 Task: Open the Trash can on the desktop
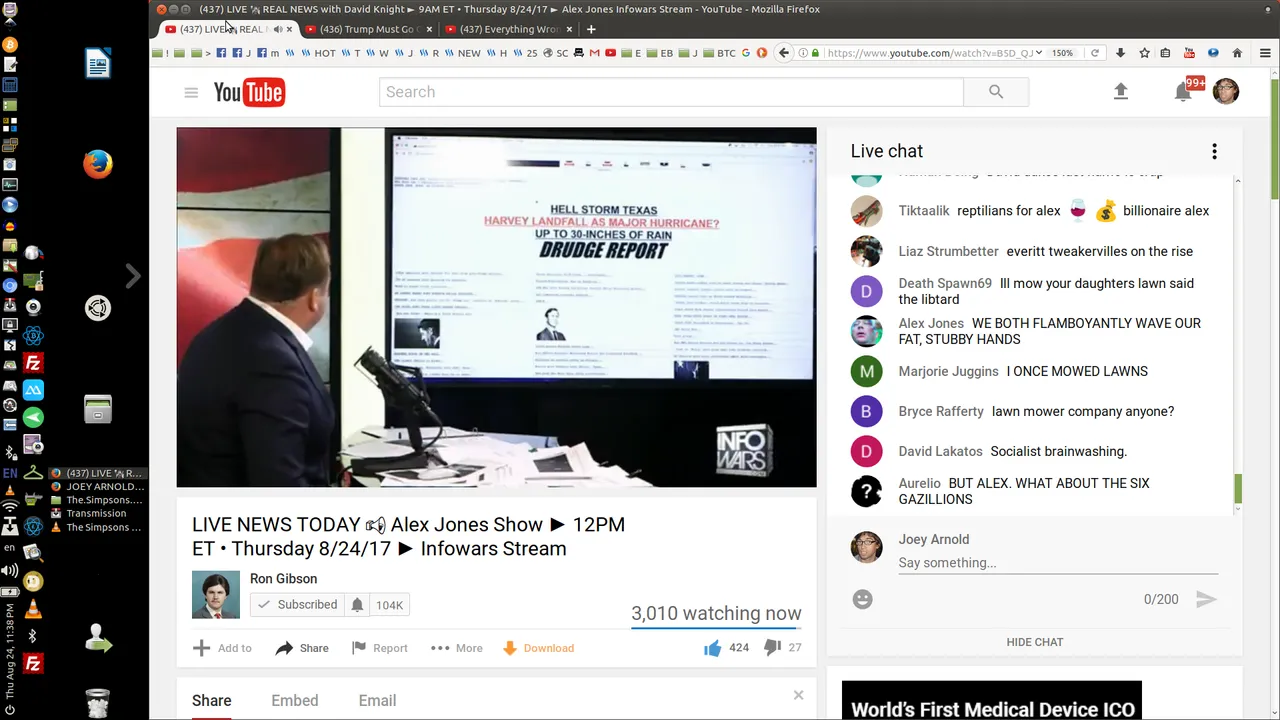coord(98,703)
